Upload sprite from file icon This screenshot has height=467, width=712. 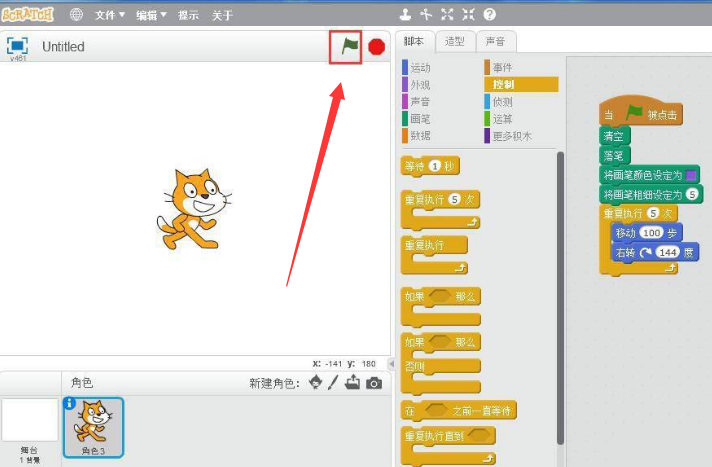point(352,383)
